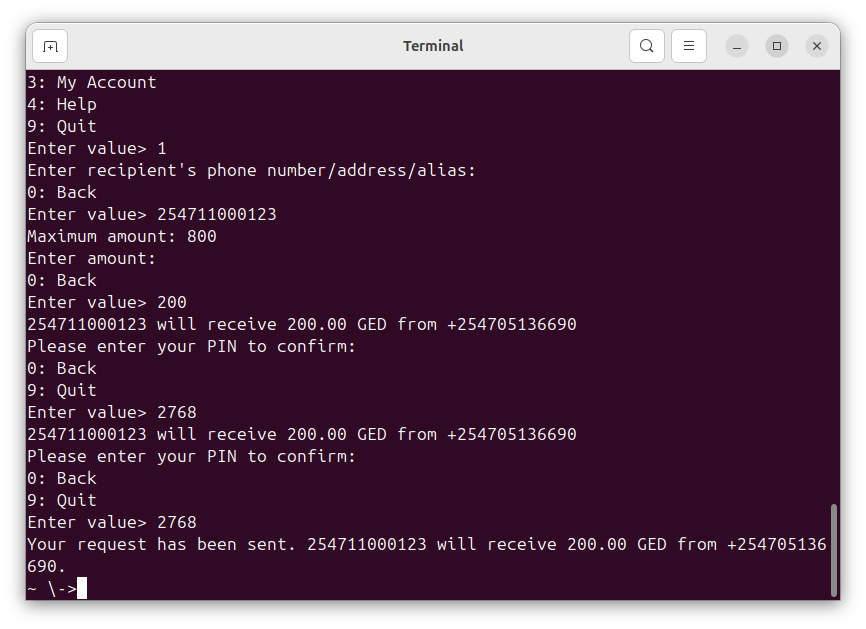Click the topmost "9: Quit" line
The image size is (866, 629).
(62, 126)
